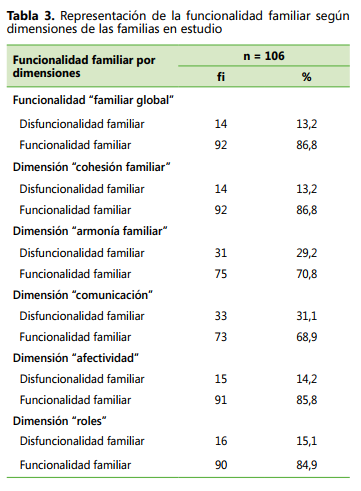
Task: Select the percentage value 68,9
Action: [x=307, y=337]
